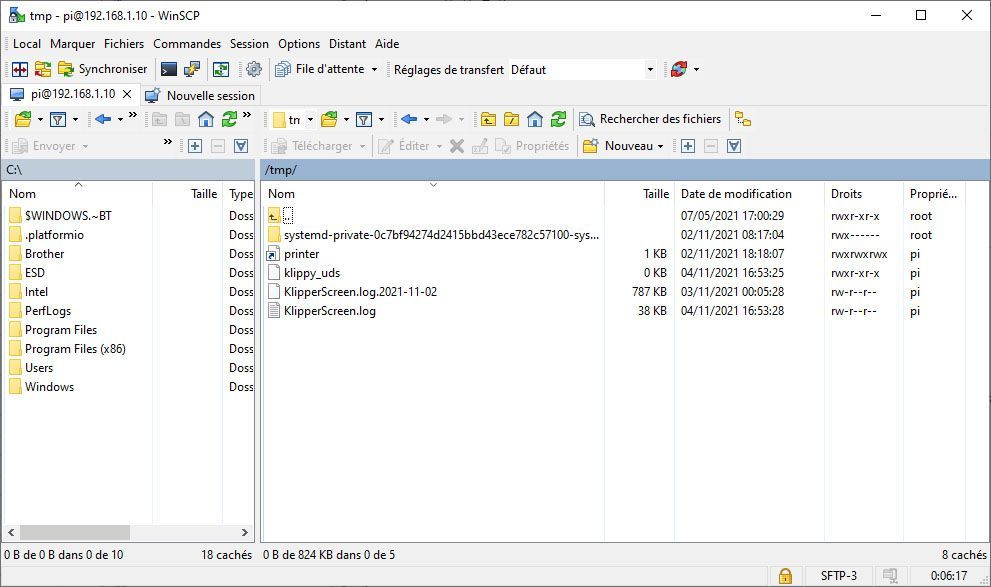Screen dimensions: 991x587
Task: Click the Synchronized browsing folders icon
Action: coord(42,70)
